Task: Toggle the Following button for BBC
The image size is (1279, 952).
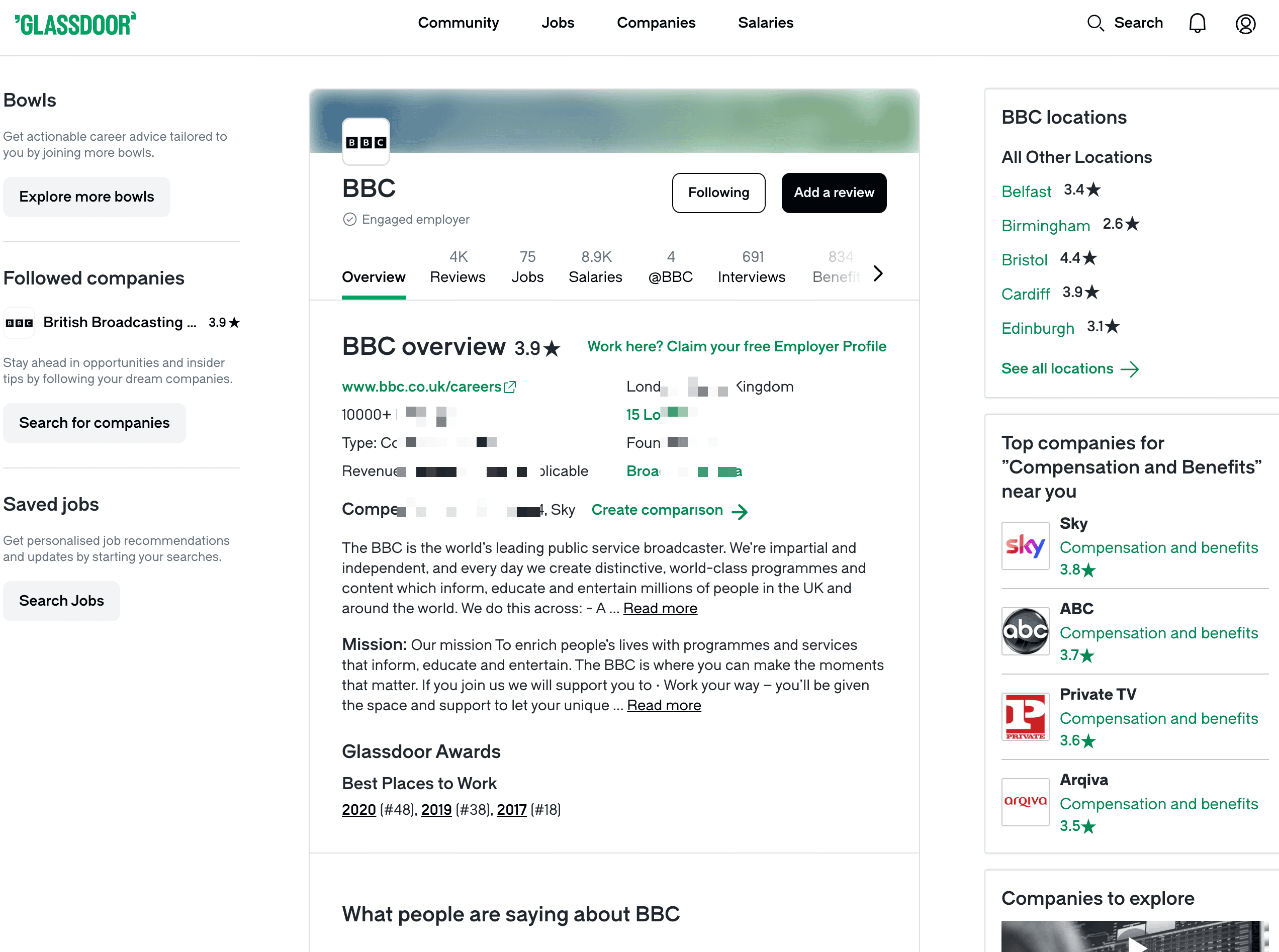Action: point(718,193)
